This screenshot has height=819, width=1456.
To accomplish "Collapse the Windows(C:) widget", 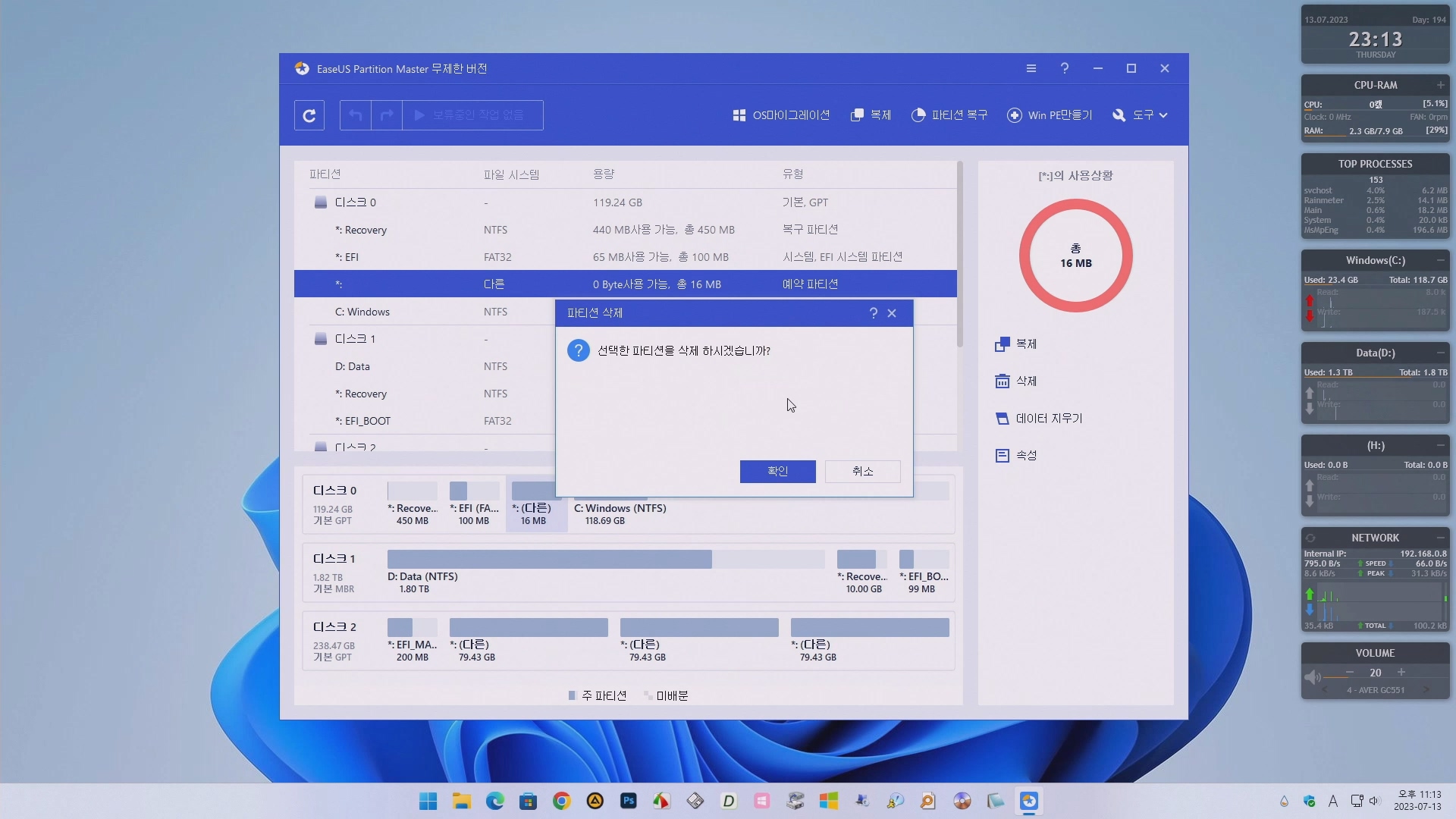I will [x=1440, y=260].
